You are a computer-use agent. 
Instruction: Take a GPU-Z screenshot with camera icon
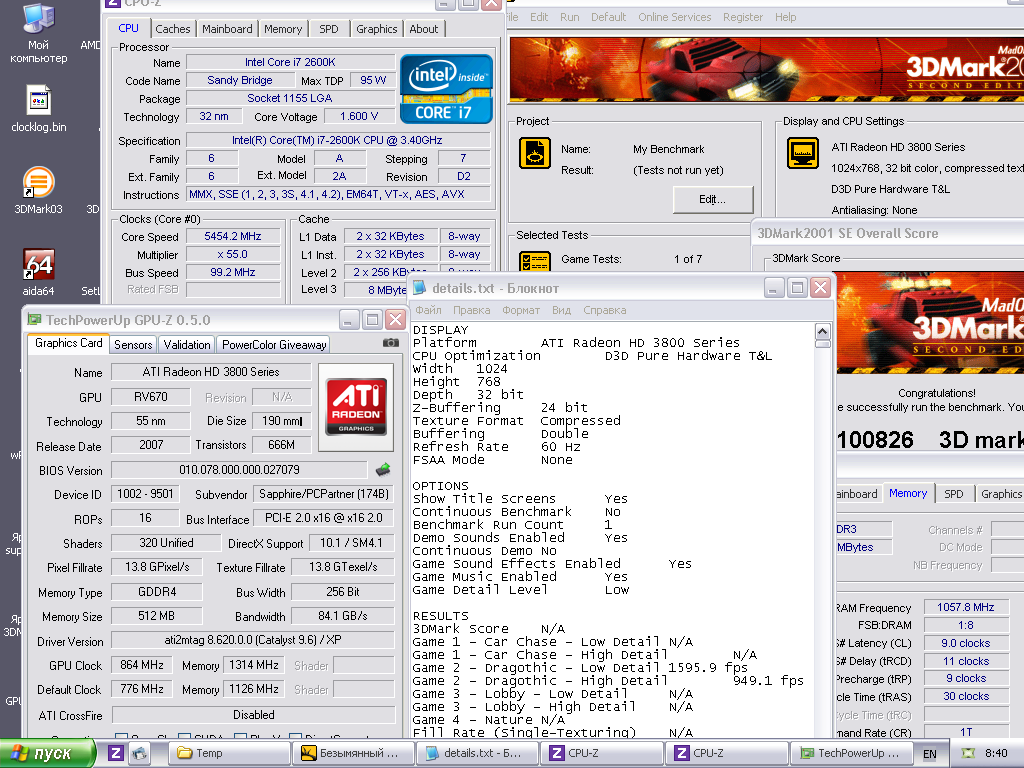(x=391, y=343)
